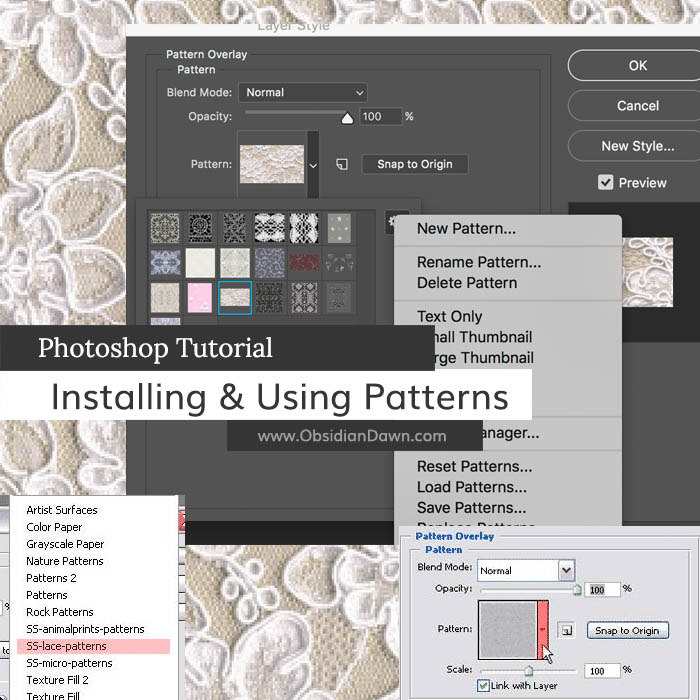Click the OK button
This screenshot has width=700, height=700.
pyautogui.click(x=638, y=66)
